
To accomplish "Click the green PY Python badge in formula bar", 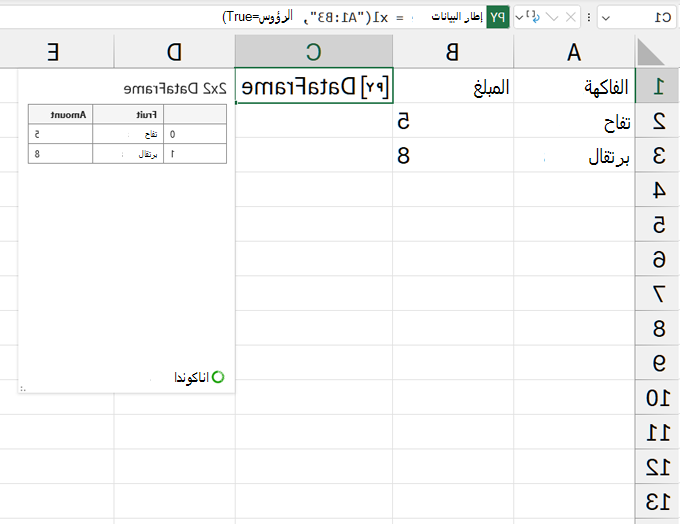I will coord(497,17).
